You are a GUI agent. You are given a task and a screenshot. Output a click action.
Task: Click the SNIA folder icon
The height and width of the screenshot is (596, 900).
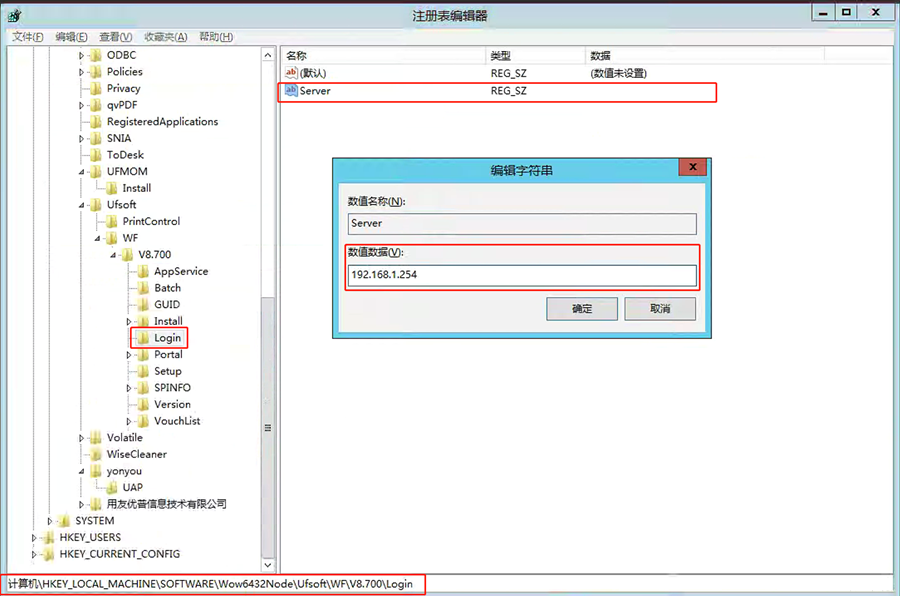point(96,138)
